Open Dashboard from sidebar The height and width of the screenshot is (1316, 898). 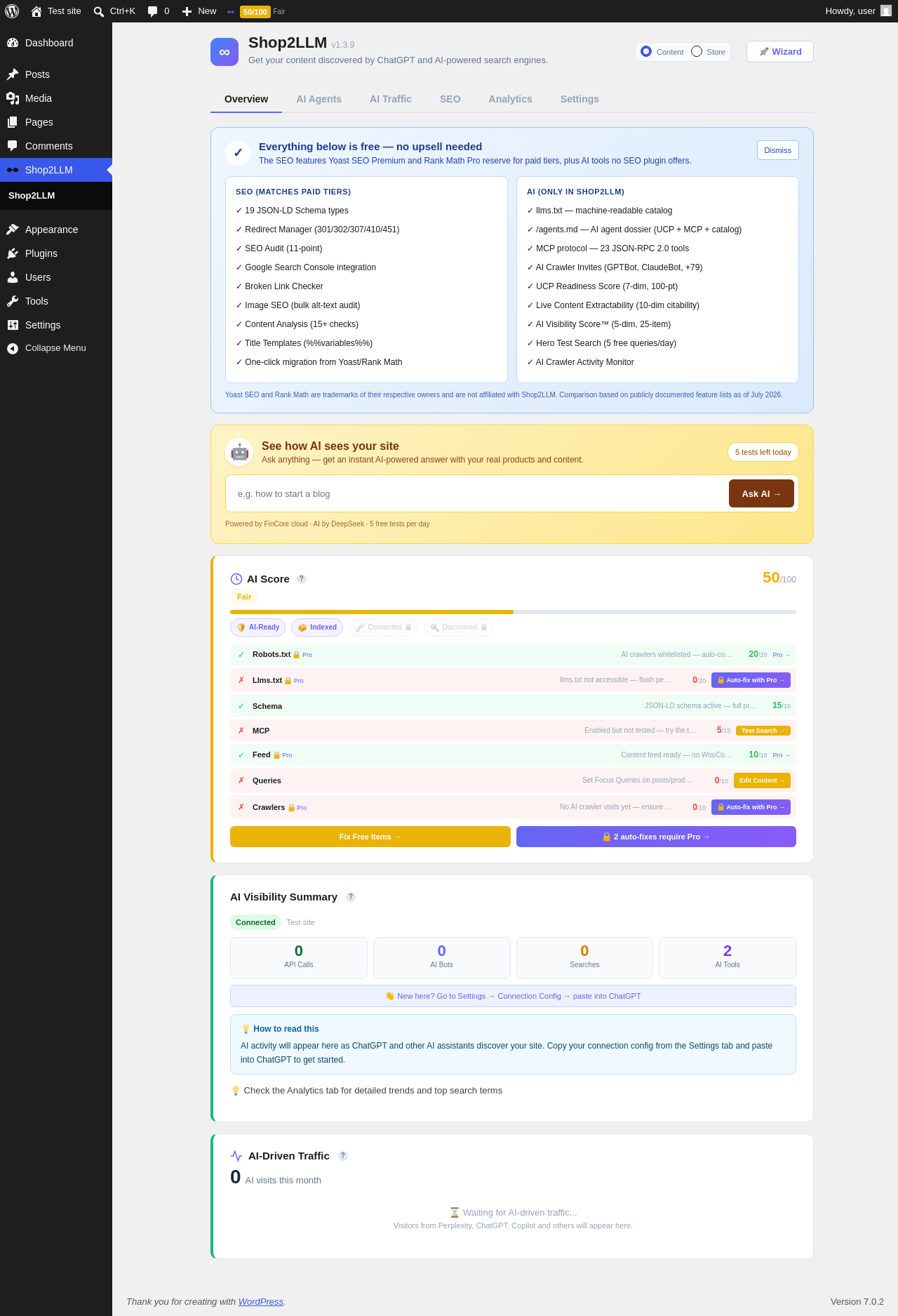(x=56, y=43)
